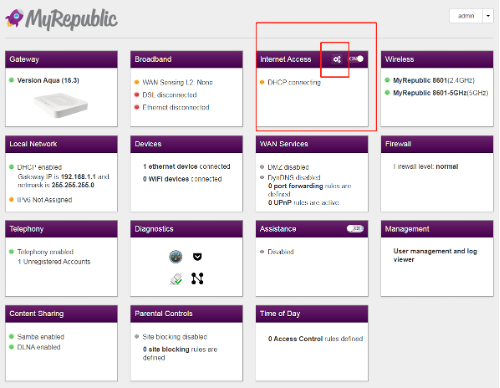The width and height of the screenshot is (500, 388).
Task: Open the Time of Day card
Action: (312, 343)
